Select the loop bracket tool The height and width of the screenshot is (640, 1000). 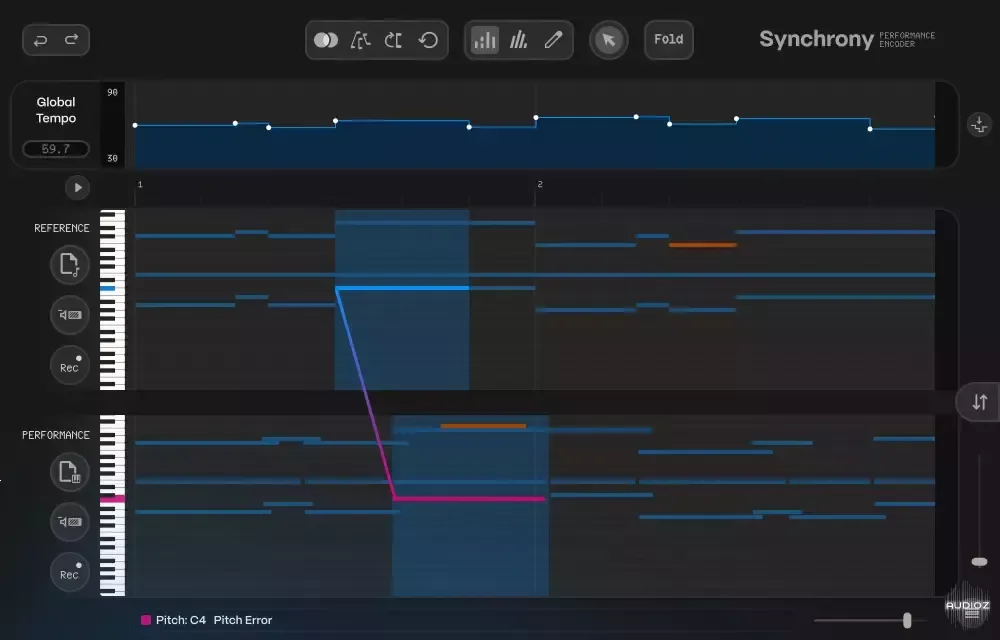point(393,41)
